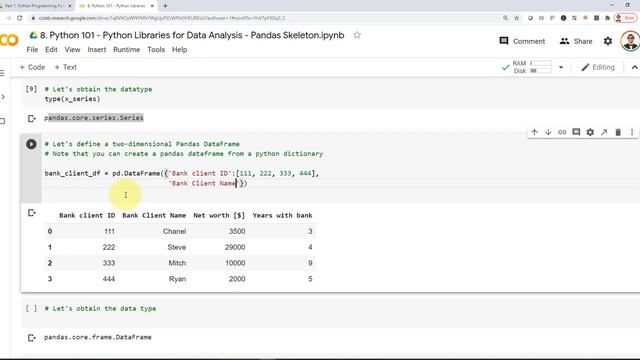The image size is (640, 360).
Task: Open the Editing mode dropdown
Action: pos(598,67)
